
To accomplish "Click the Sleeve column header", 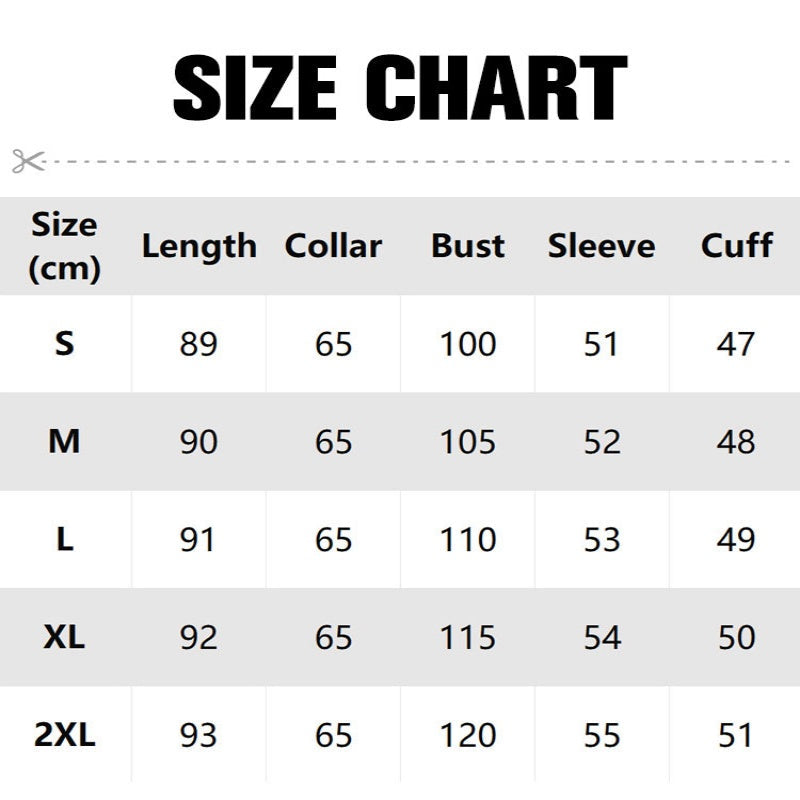I will coord(601,246).
